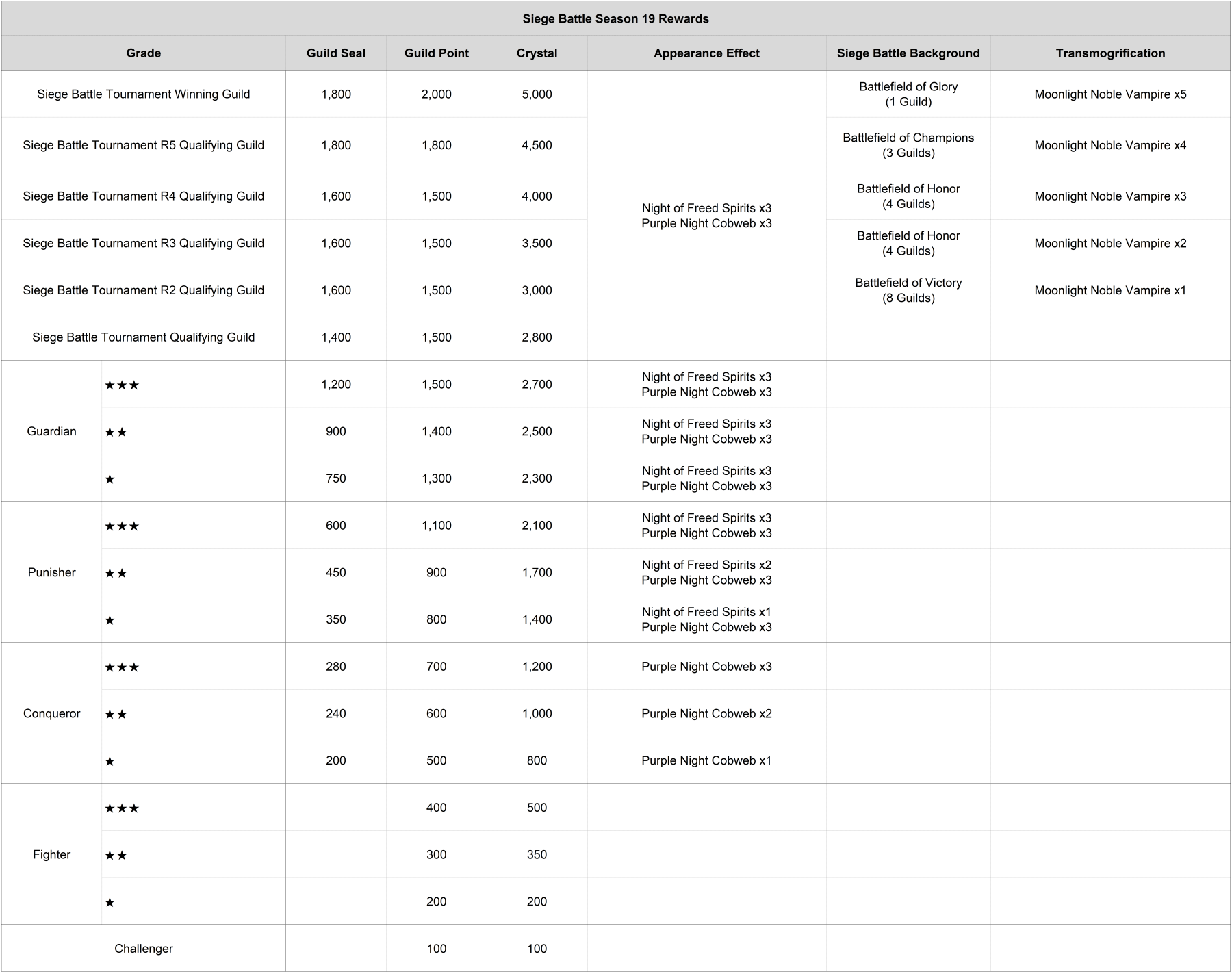Click the 'Punisher' grade label

pos(52,572)
